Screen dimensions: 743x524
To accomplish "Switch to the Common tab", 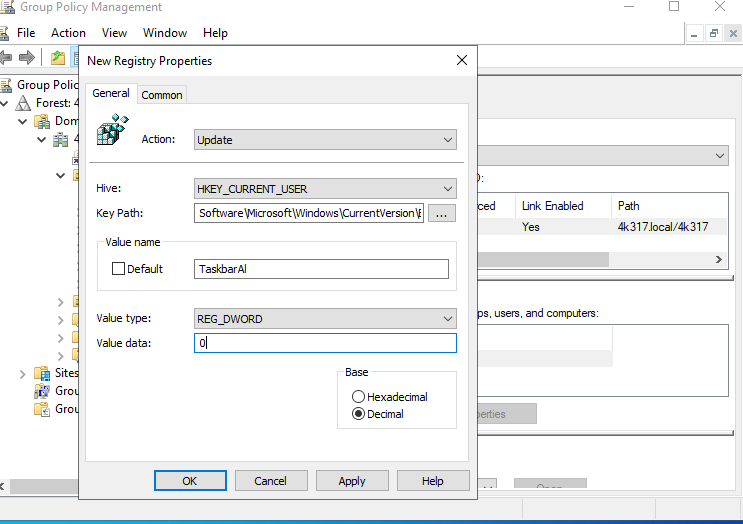I will pos(162,95).
